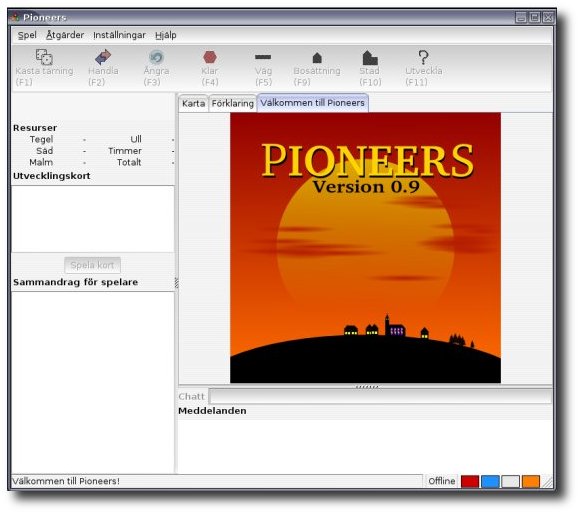Click the Meddelanden message area
This screenshot has height=514, width=580.
click(x=365, y=446)
